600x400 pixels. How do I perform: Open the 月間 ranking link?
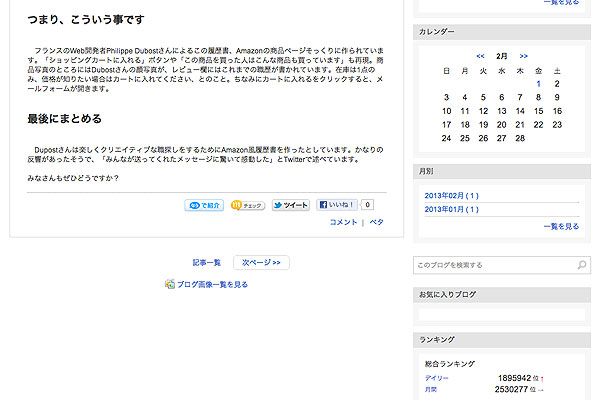[x=430, y=390]
